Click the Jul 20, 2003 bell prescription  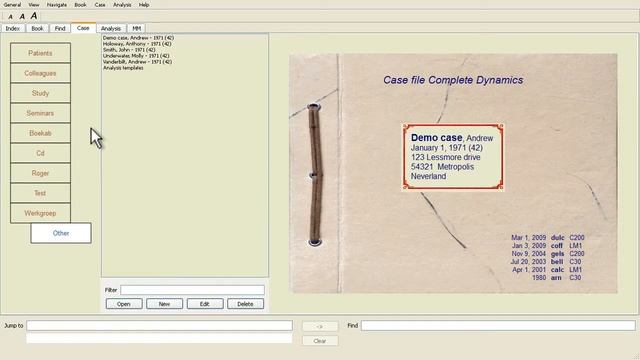point(546,262)
